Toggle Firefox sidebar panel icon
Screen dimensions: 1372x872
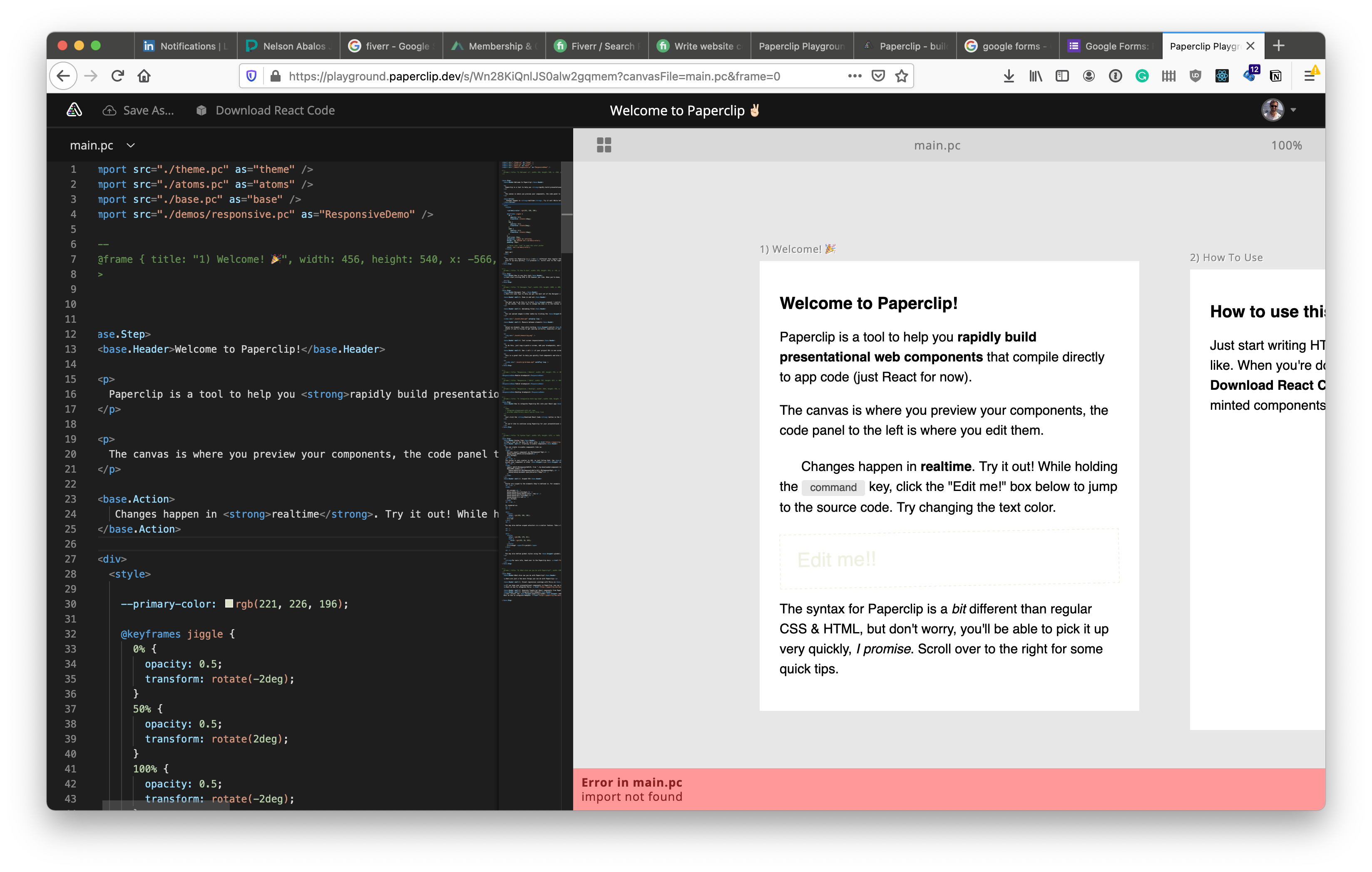[1062, 76]
